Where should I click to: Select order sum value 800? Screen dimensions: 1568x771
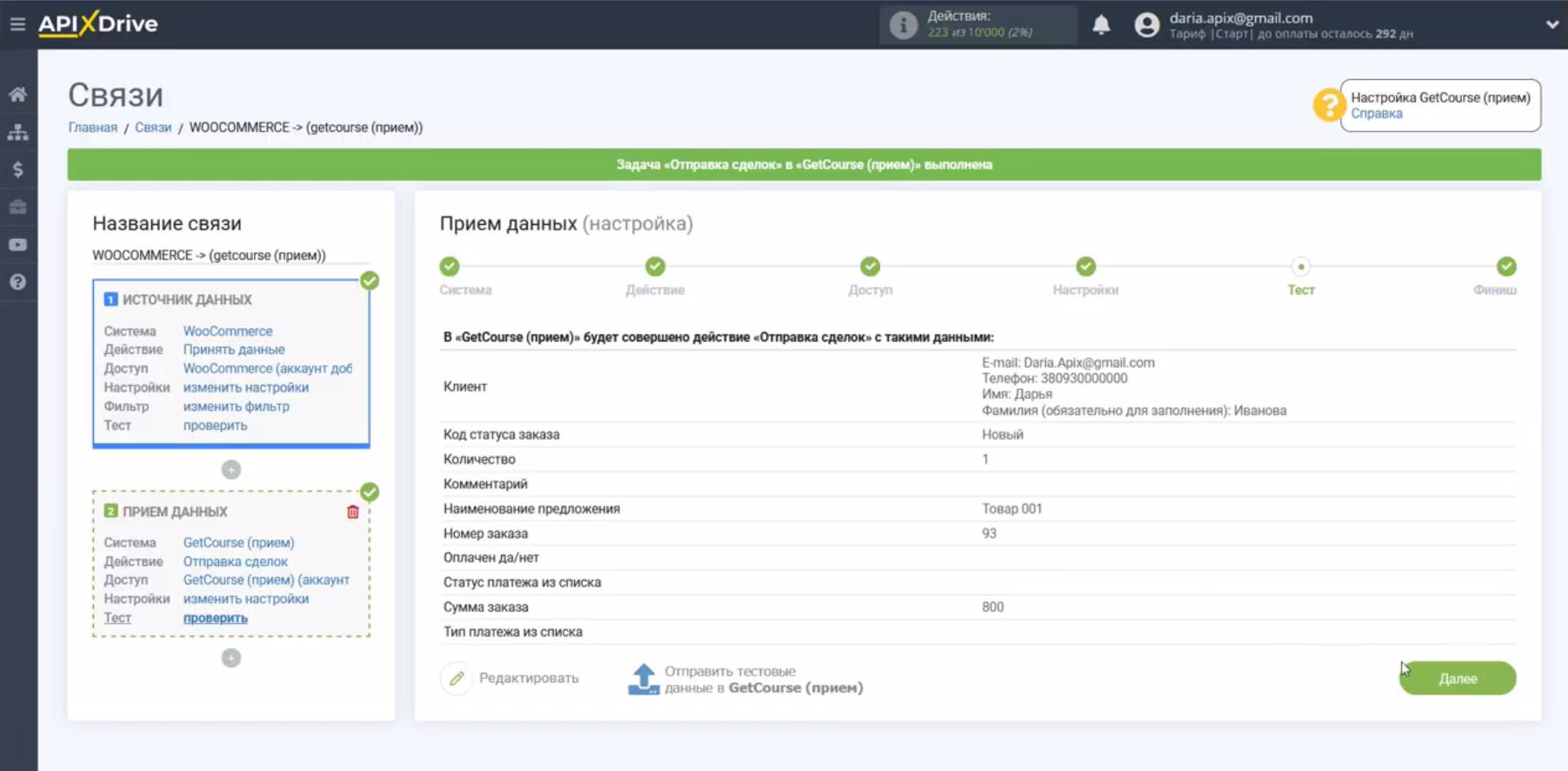[992, 608]
